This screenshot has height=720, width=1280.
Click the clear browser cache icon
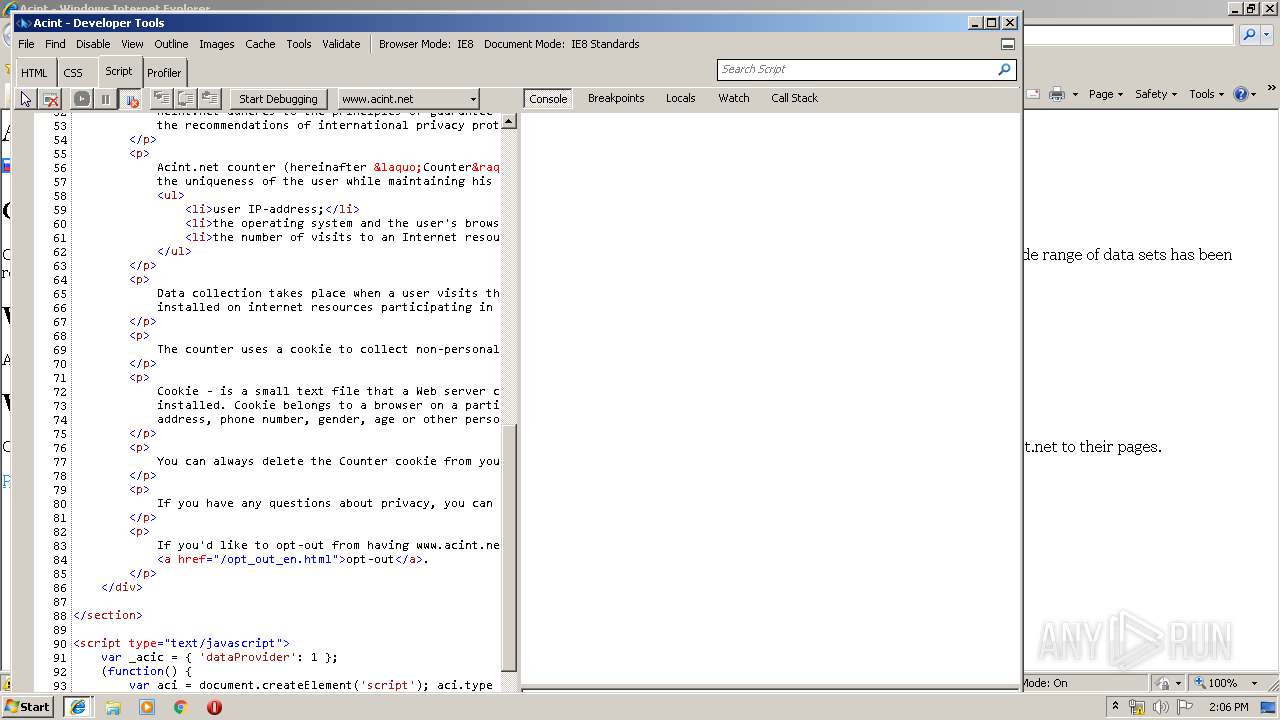51,99
